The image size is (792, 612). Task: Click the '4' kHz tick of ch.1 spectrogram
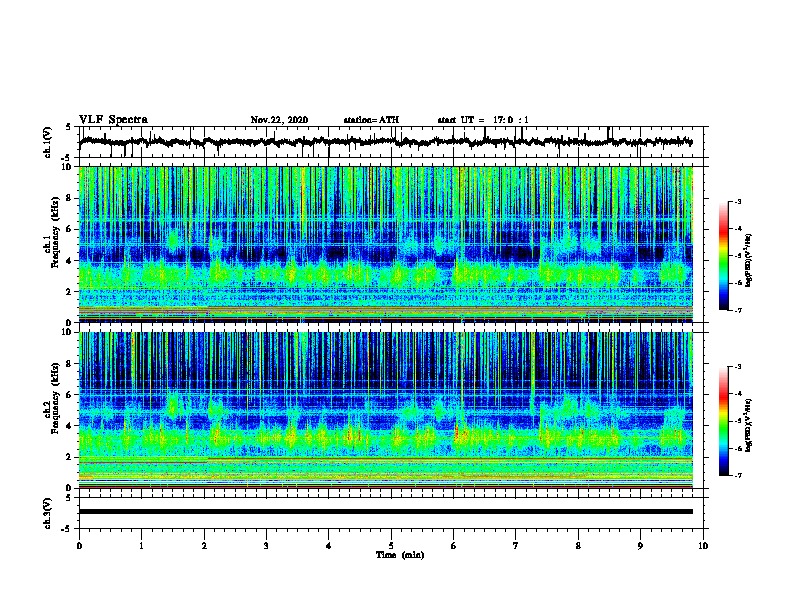70,261
